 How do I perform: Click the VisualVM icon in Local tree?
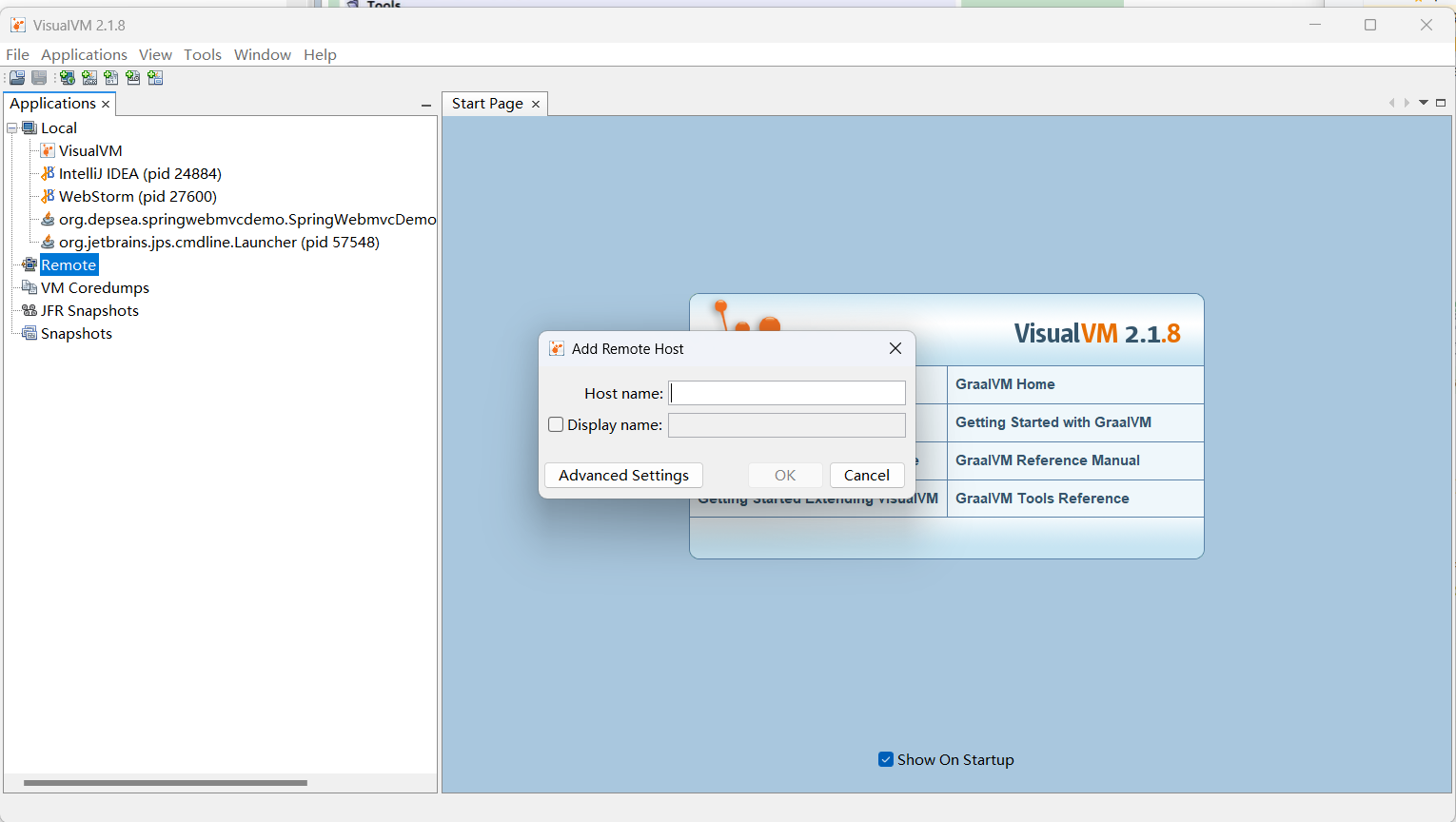click(x=48, y=150)
